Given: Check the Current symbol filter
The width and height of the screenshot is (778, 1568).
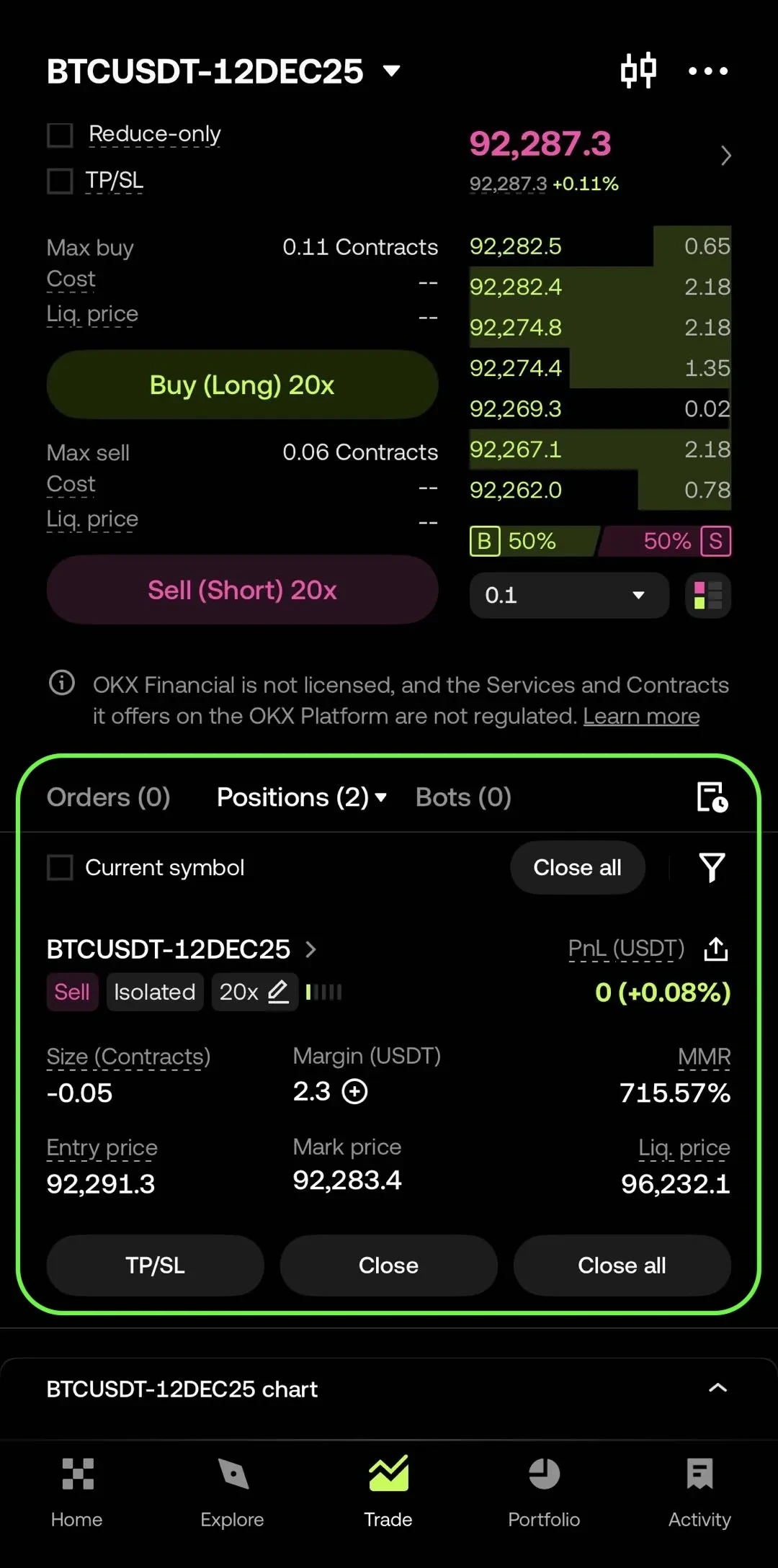Looking at the screenshot, I should pyautogui.click(x=60, y=867).
